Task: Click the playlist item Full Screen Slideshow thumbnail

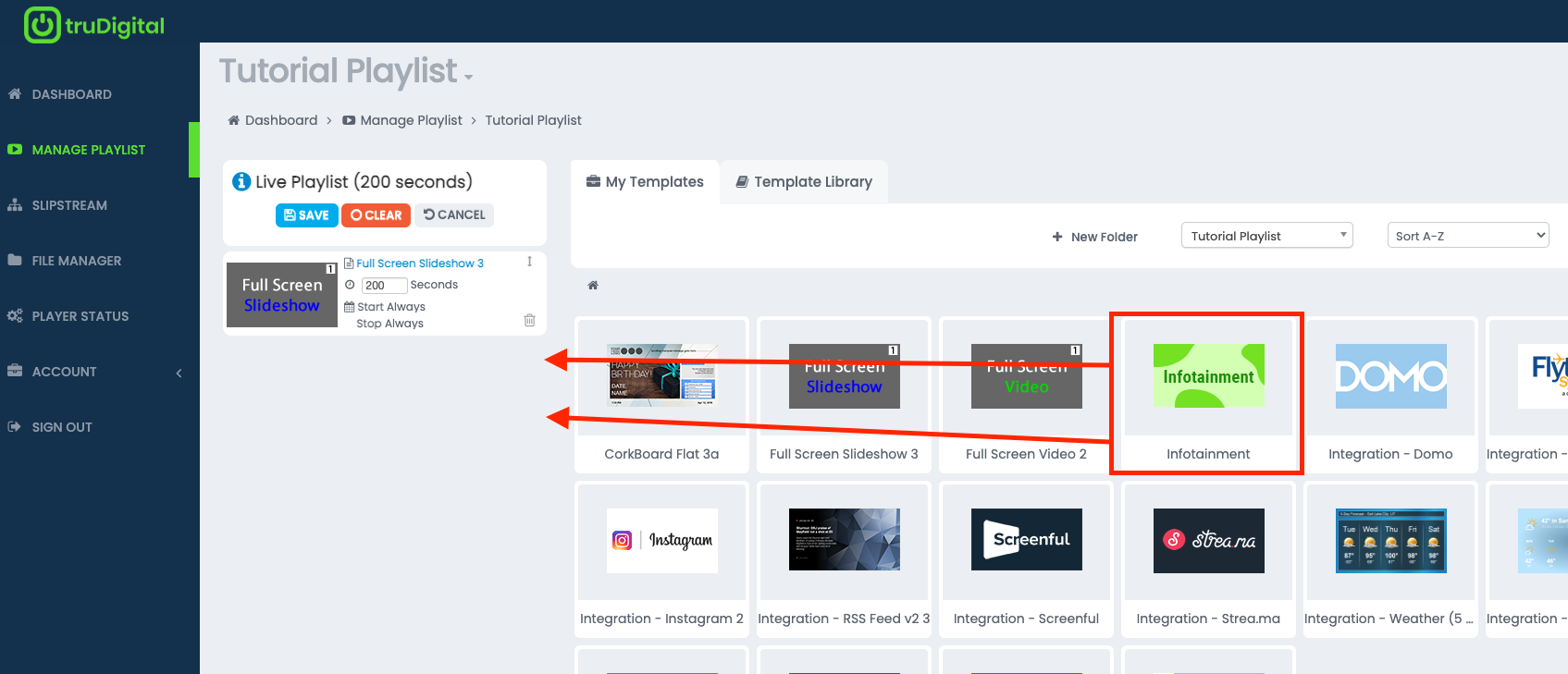Action: click(282, 295)
